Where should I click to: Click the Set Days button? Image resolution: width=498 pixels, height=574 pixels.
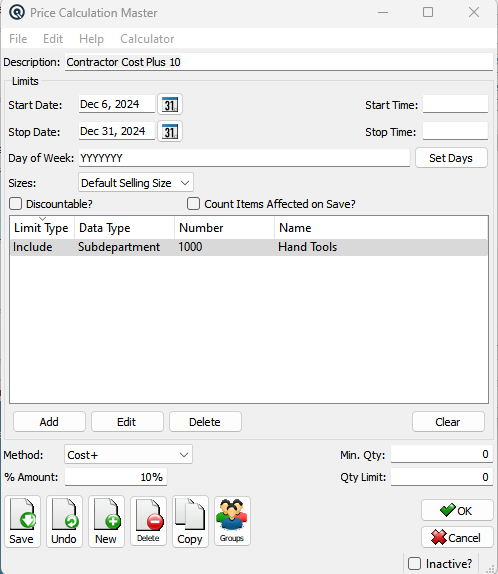coord(451,158)
